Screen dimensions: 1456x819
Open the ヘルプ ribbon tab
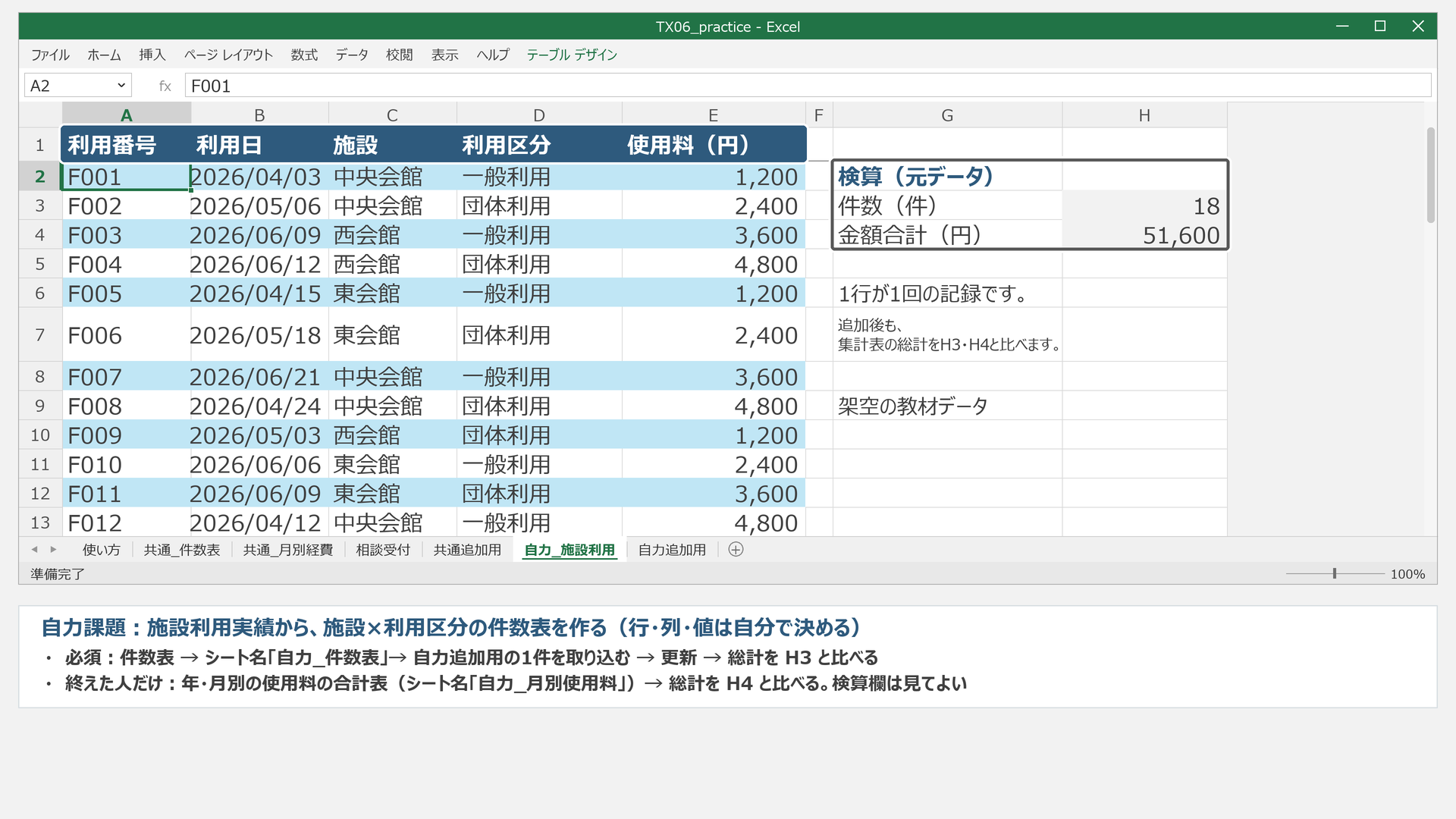[x=493, y=55]
